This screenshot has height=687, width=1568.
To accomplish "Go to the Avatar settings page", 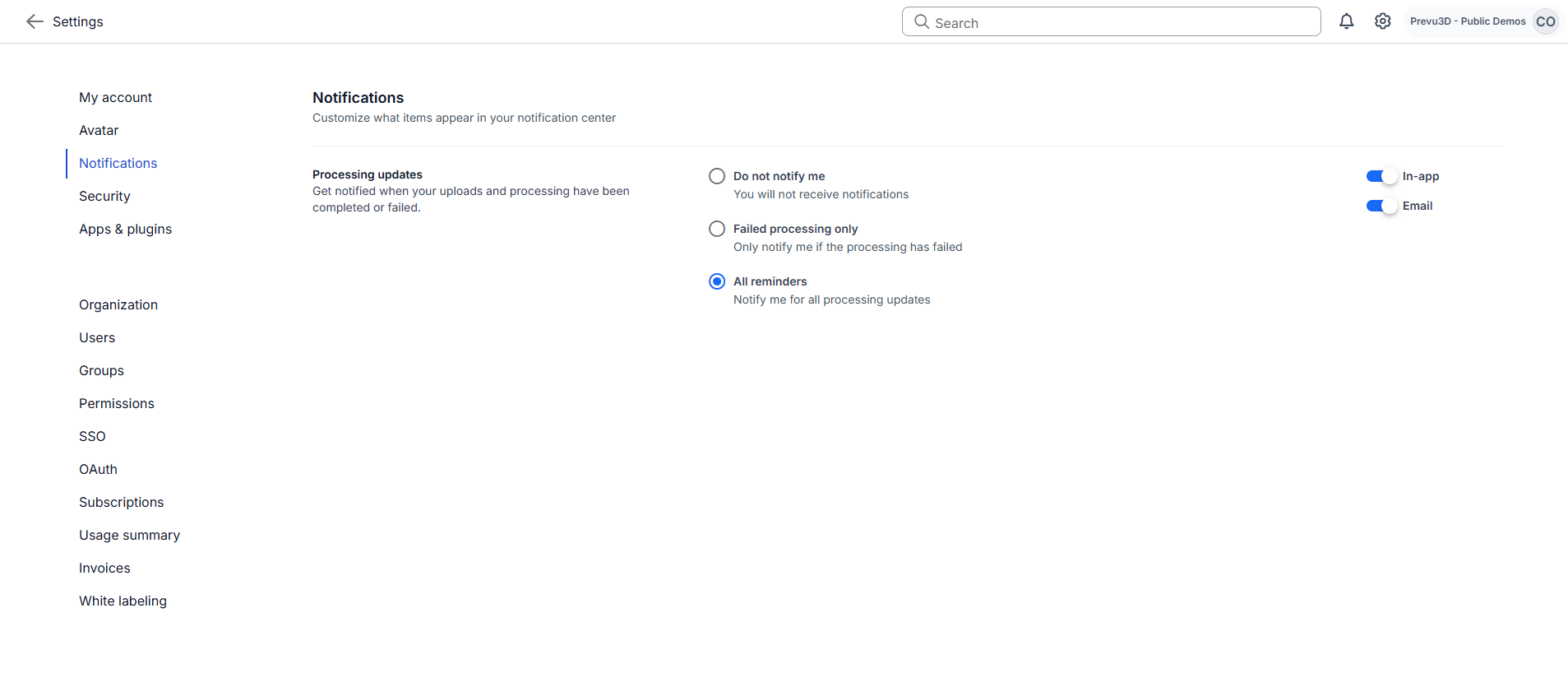I will [x=99, y=130].
